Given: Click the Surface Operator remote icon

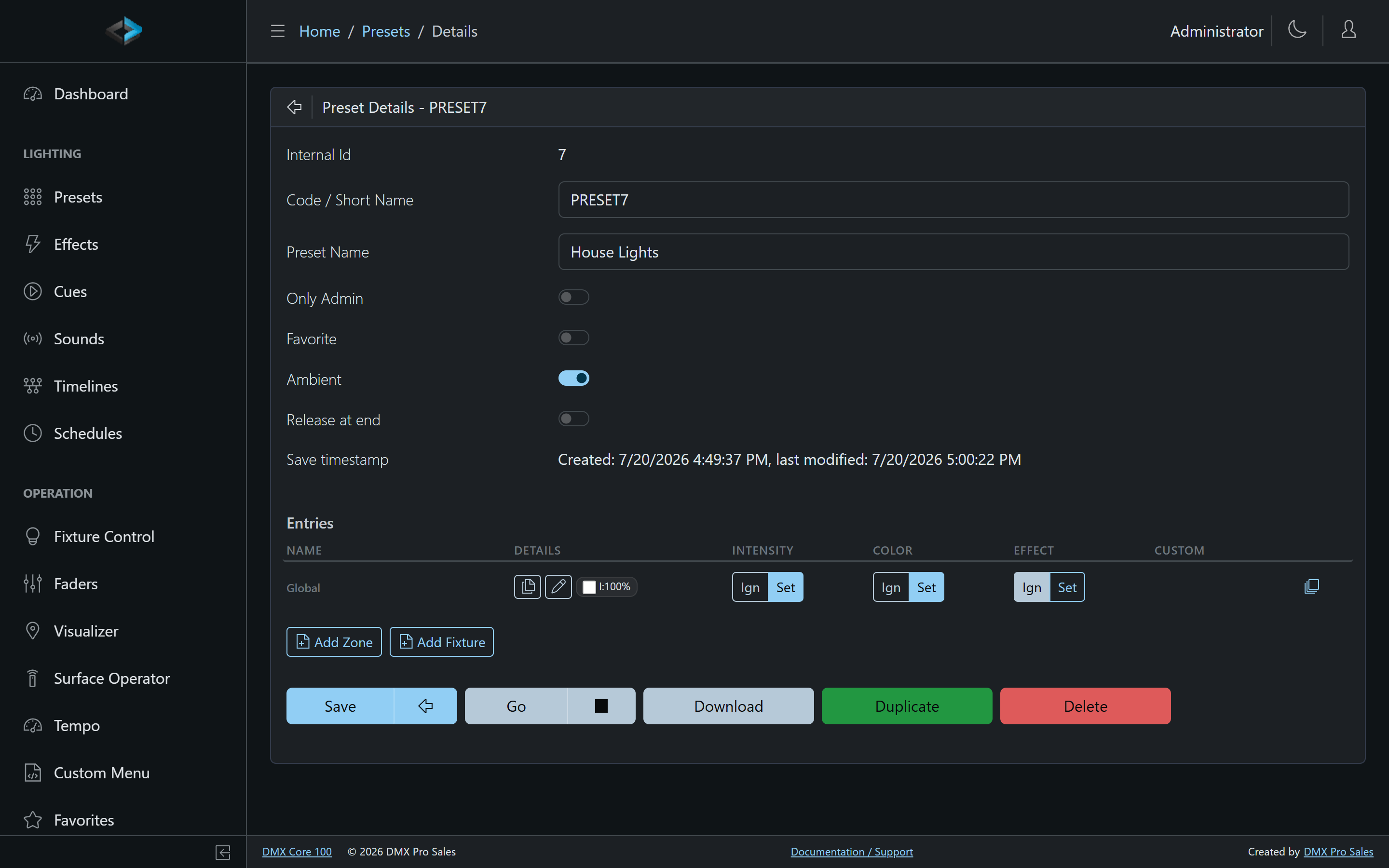Looking at the screenshot, I should 33,678.
